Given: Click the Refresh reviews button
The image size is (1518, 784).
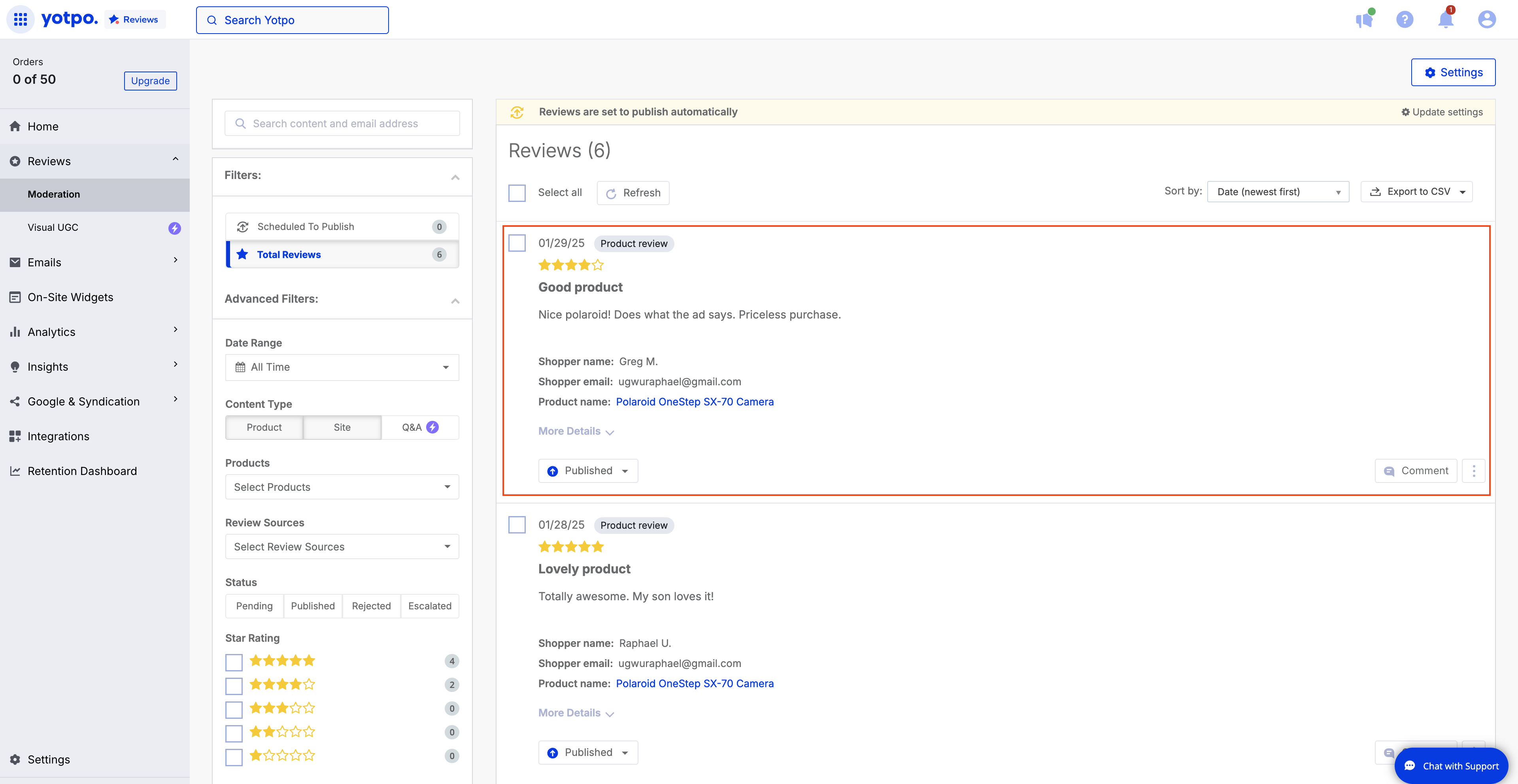Looking at the screenshot, I should 633,192.
